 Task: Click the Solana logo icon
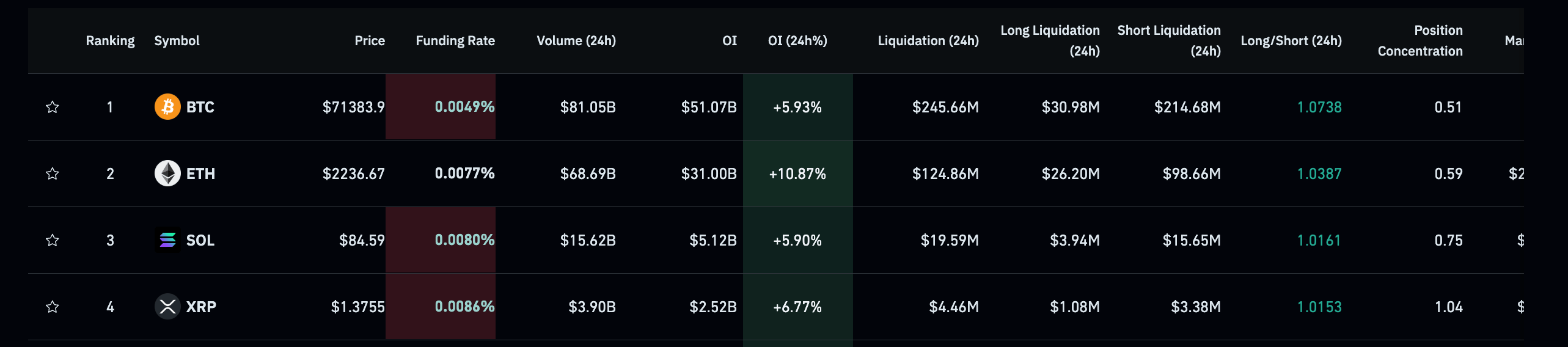click(167, 240)
